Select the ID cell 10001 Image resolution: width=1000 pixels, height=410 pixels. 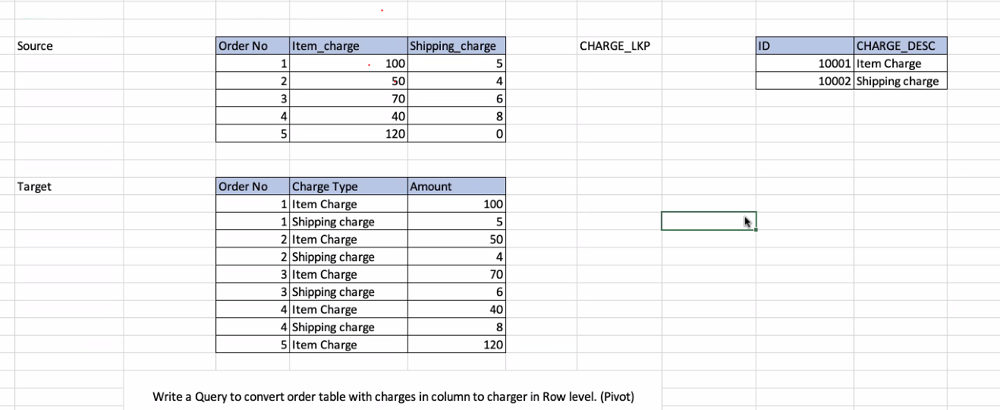(805, 64)
